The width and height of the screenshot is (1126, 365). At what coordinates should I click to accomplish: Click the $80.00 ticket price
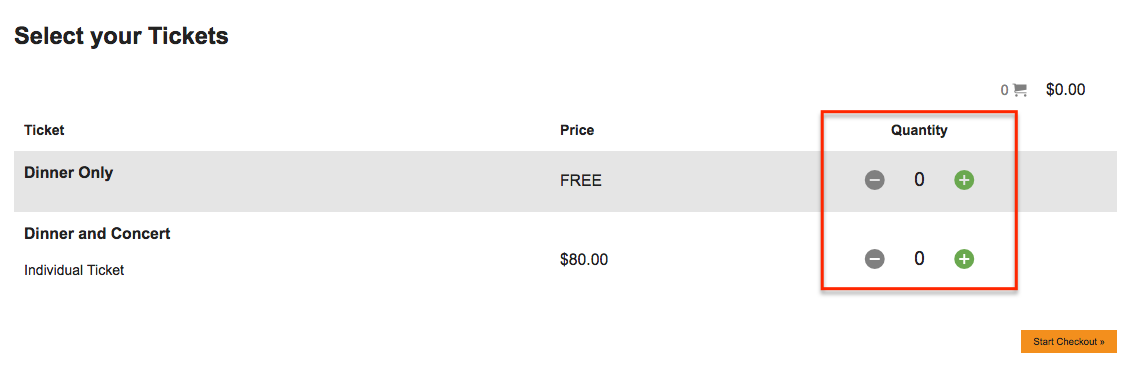[584, 259]
